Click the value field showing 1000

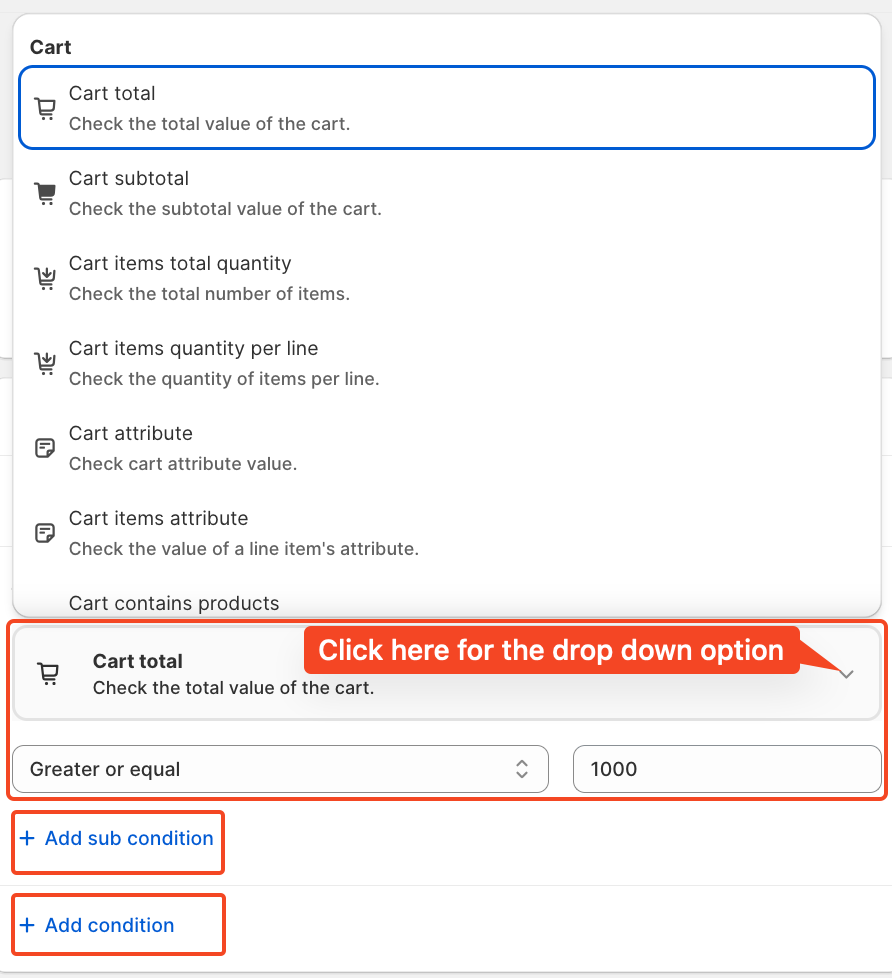coord(727,769)
